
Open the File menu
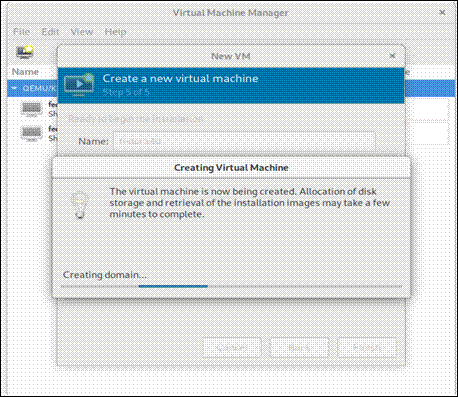[x=21, y=32]
